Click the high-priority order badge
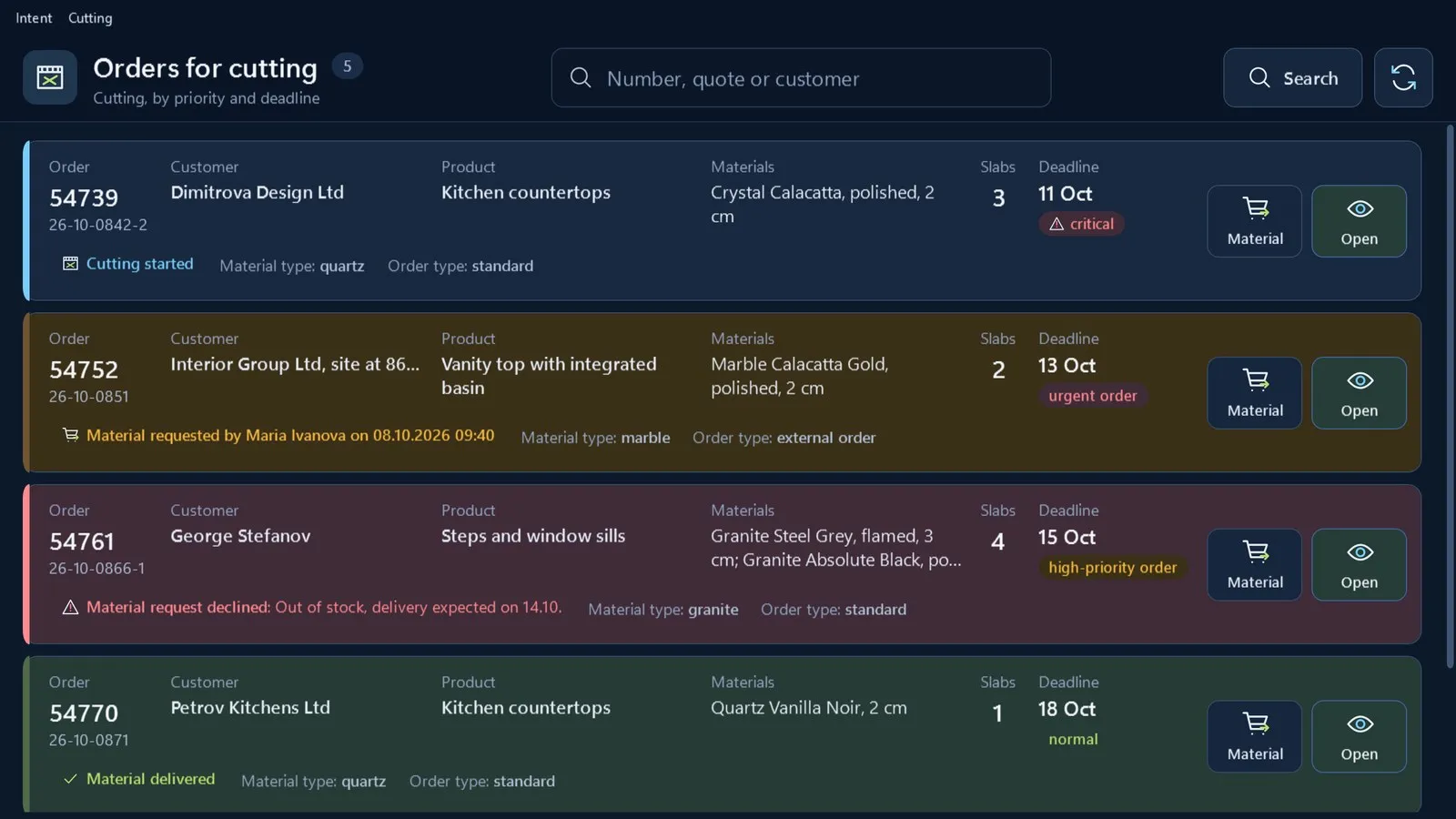 tap(1112, 568)
